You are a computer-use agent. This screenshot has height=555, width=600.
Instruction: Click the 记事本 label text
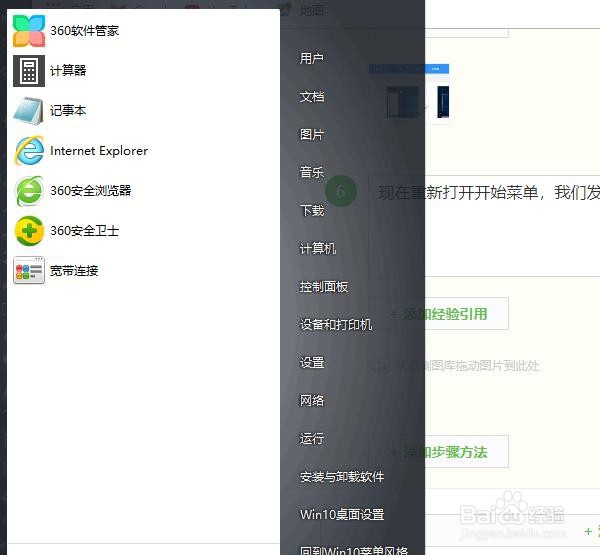point(68,111)
